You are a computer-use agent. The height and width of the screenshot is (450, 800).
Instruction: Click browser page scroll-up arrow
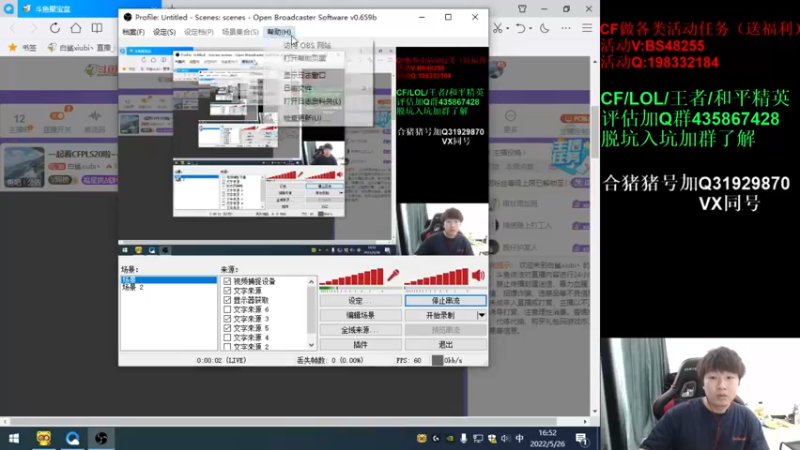(595, 62)
